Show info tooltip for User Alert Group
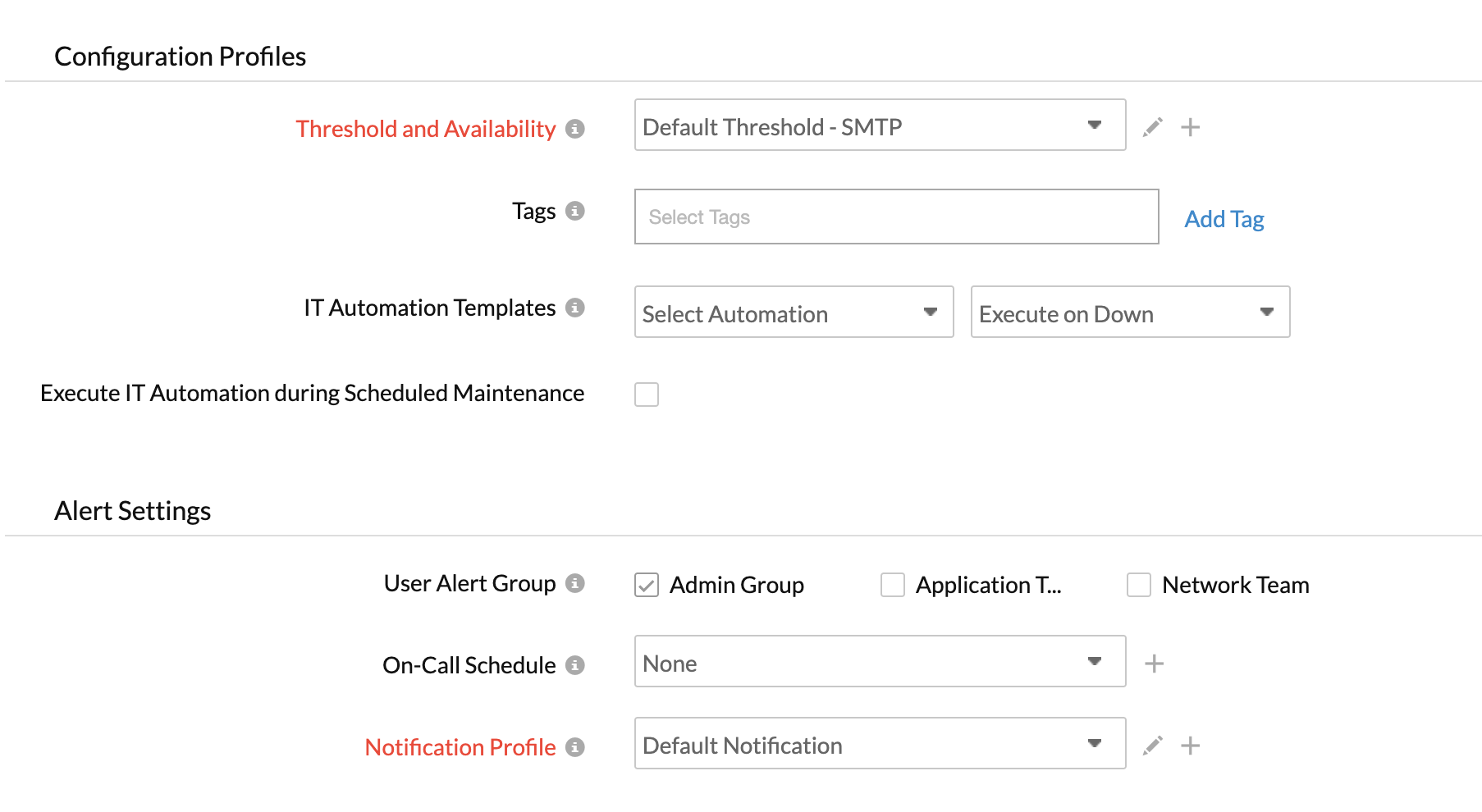The height and width of the screenshot is (812, 1482). (575, 583)
